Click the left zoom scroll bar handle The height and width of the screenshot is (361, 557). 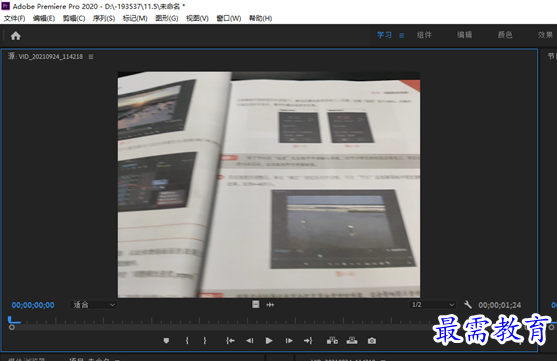(x=12, y=327)
